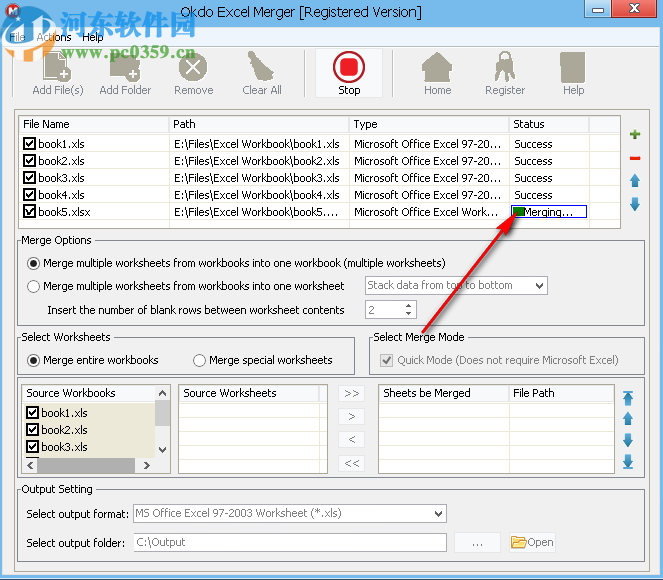663x580 pixels.
Task: Uncheck book1.xls in file list
Action: point(29,144)
